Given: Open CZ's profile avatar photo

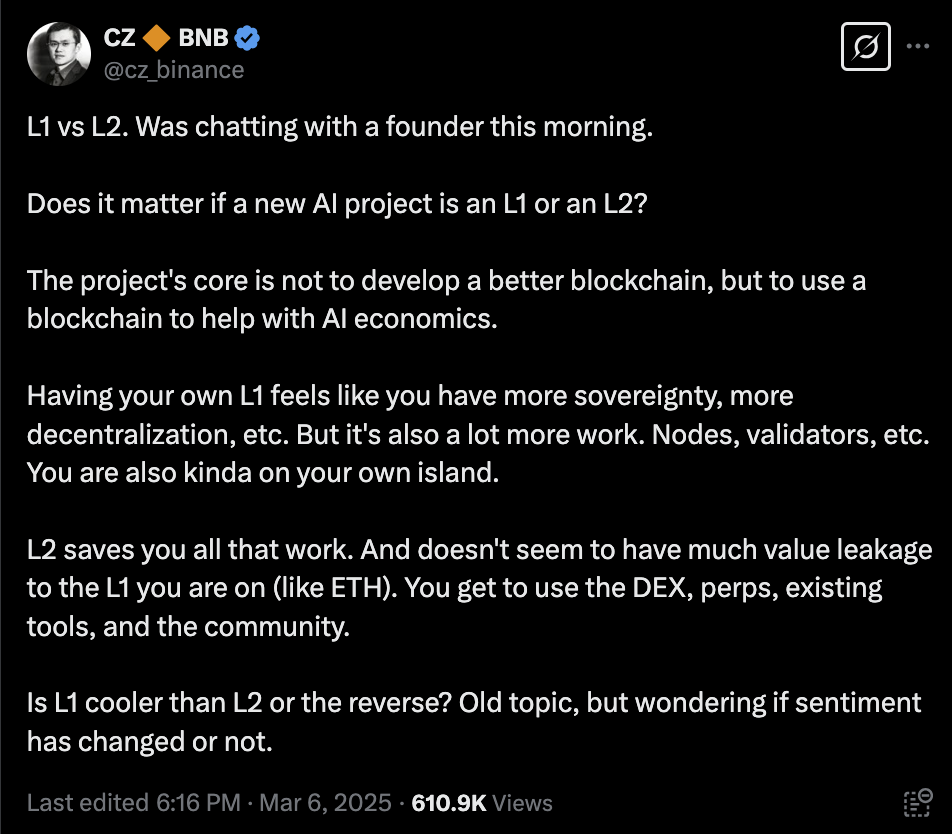Looking at the screenshot, I should (59, 54).
